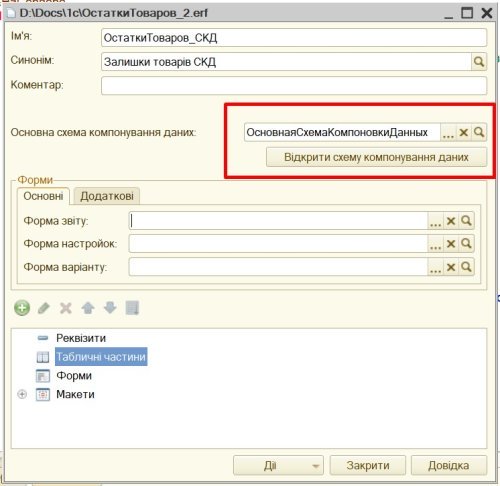Click the green add item toolbar icon

click(x=22, y=308)
